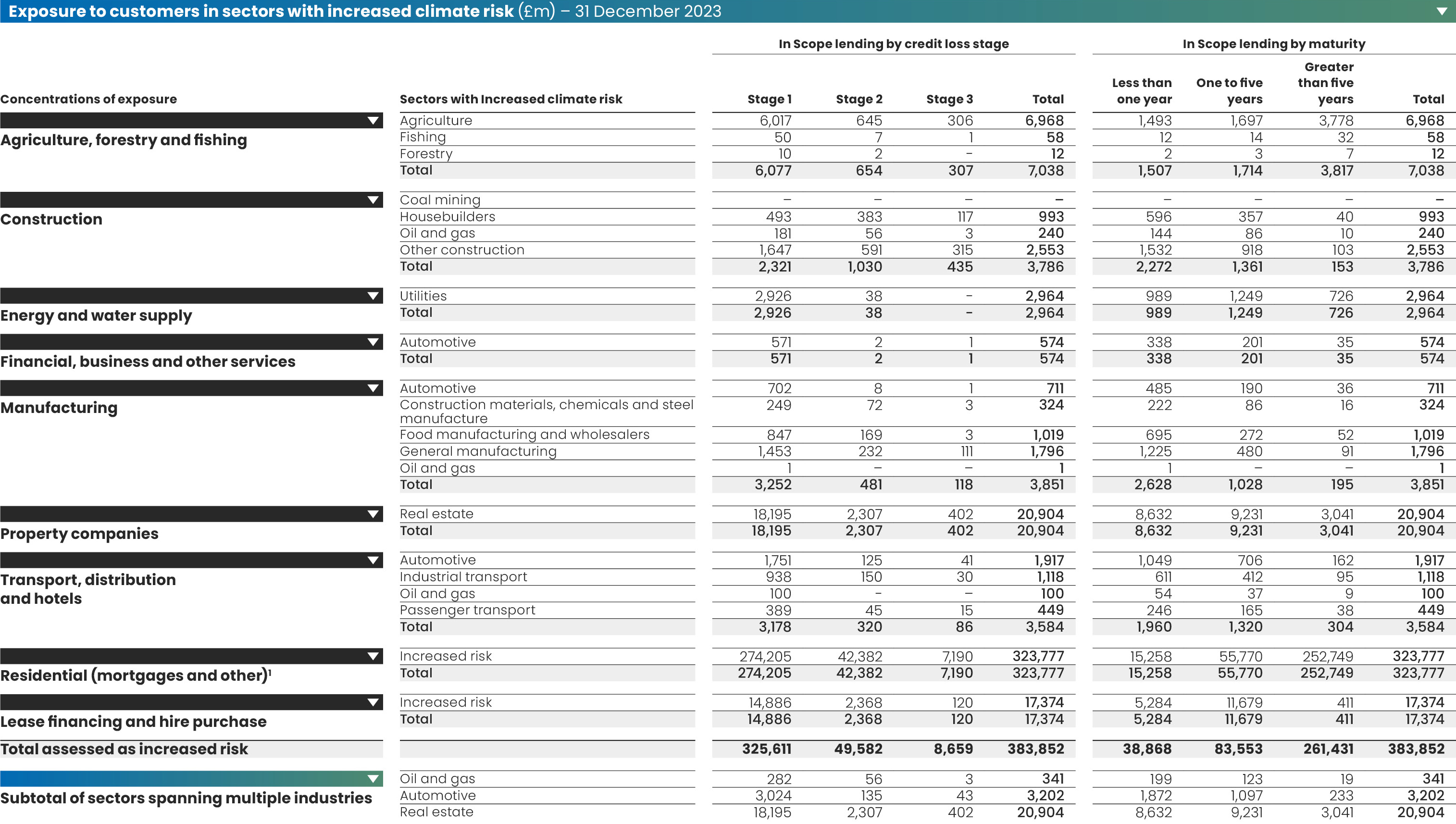Viewport: 1456px width, 824px height.
Task: Click the In Scope lending by maturity heading
Action: click(1273, 43)
